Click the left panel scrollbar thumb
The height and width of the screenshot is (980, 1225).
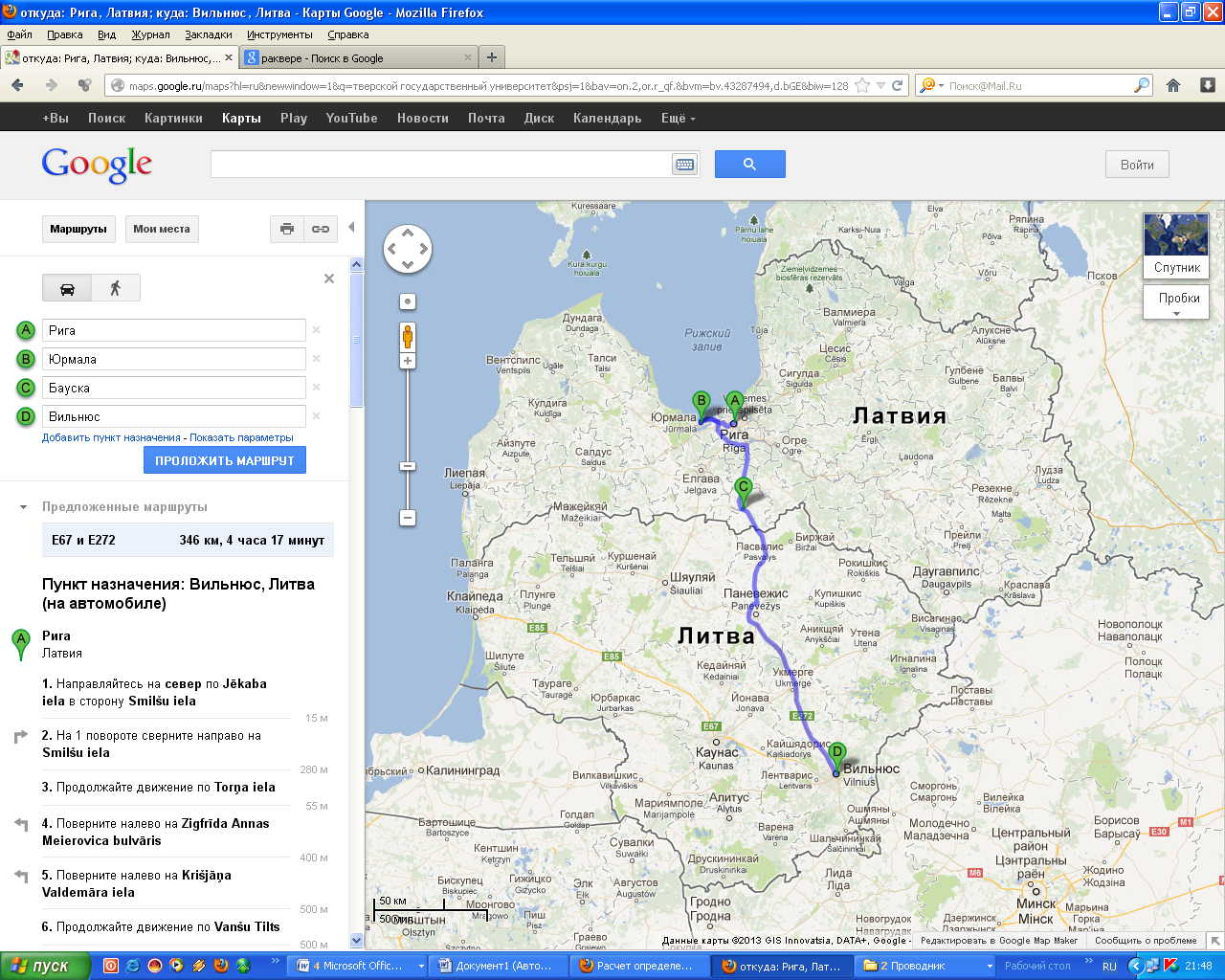356,340
